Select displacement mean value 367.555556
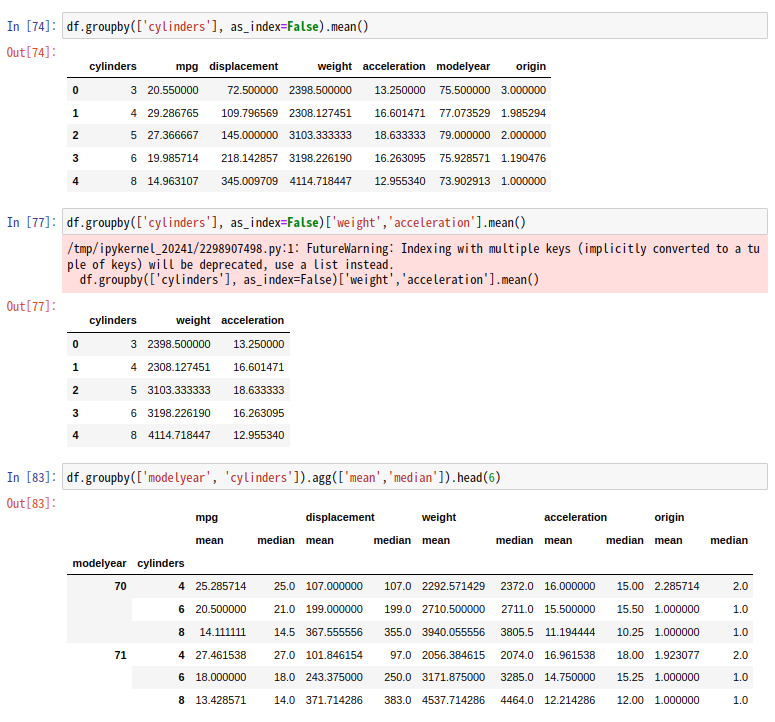This screenshot has height=722, width=775. 334,632
